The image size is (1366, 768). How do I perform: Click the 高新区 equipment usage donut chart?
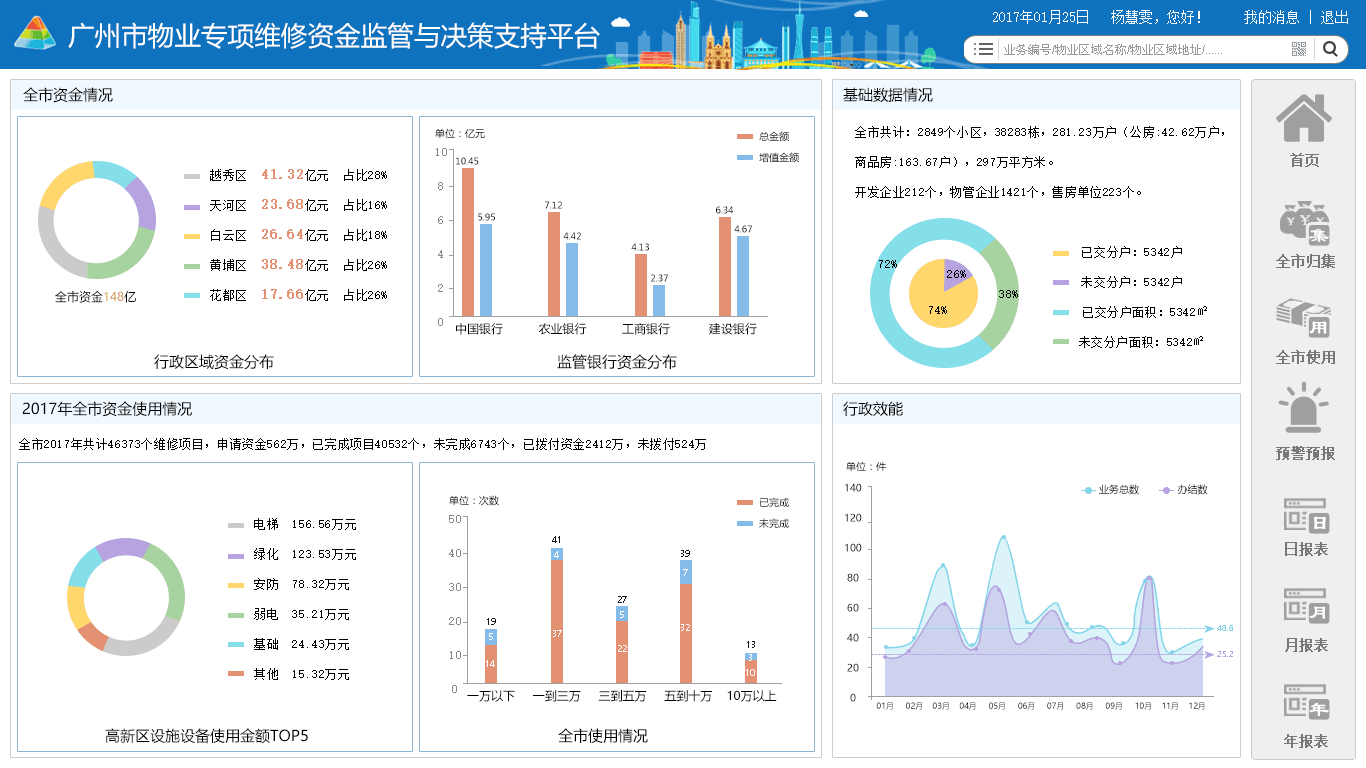point(126,597)
